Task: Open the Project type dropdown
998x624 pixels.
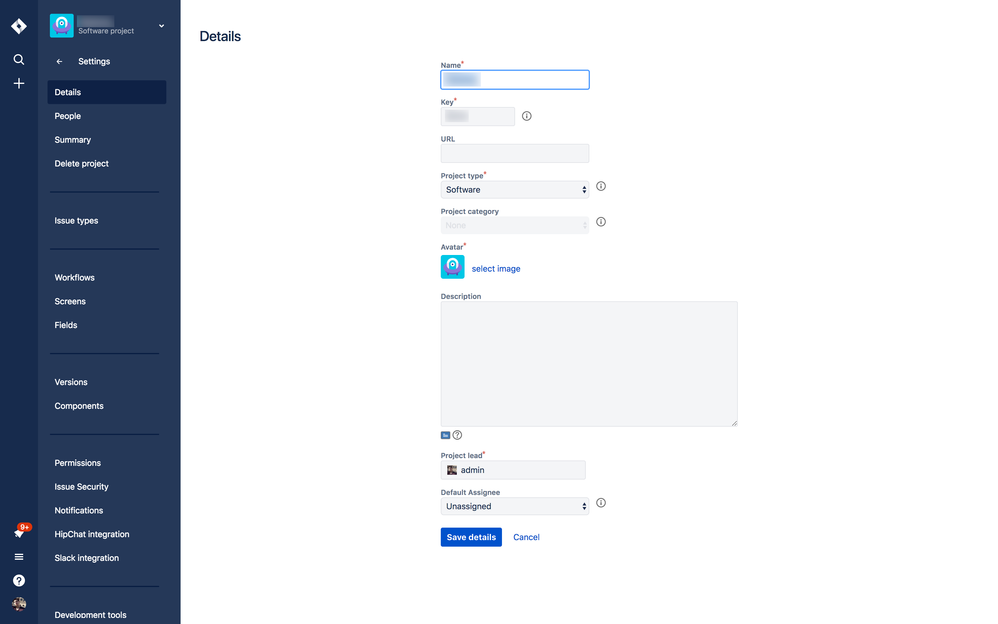Action: (514, 189)
